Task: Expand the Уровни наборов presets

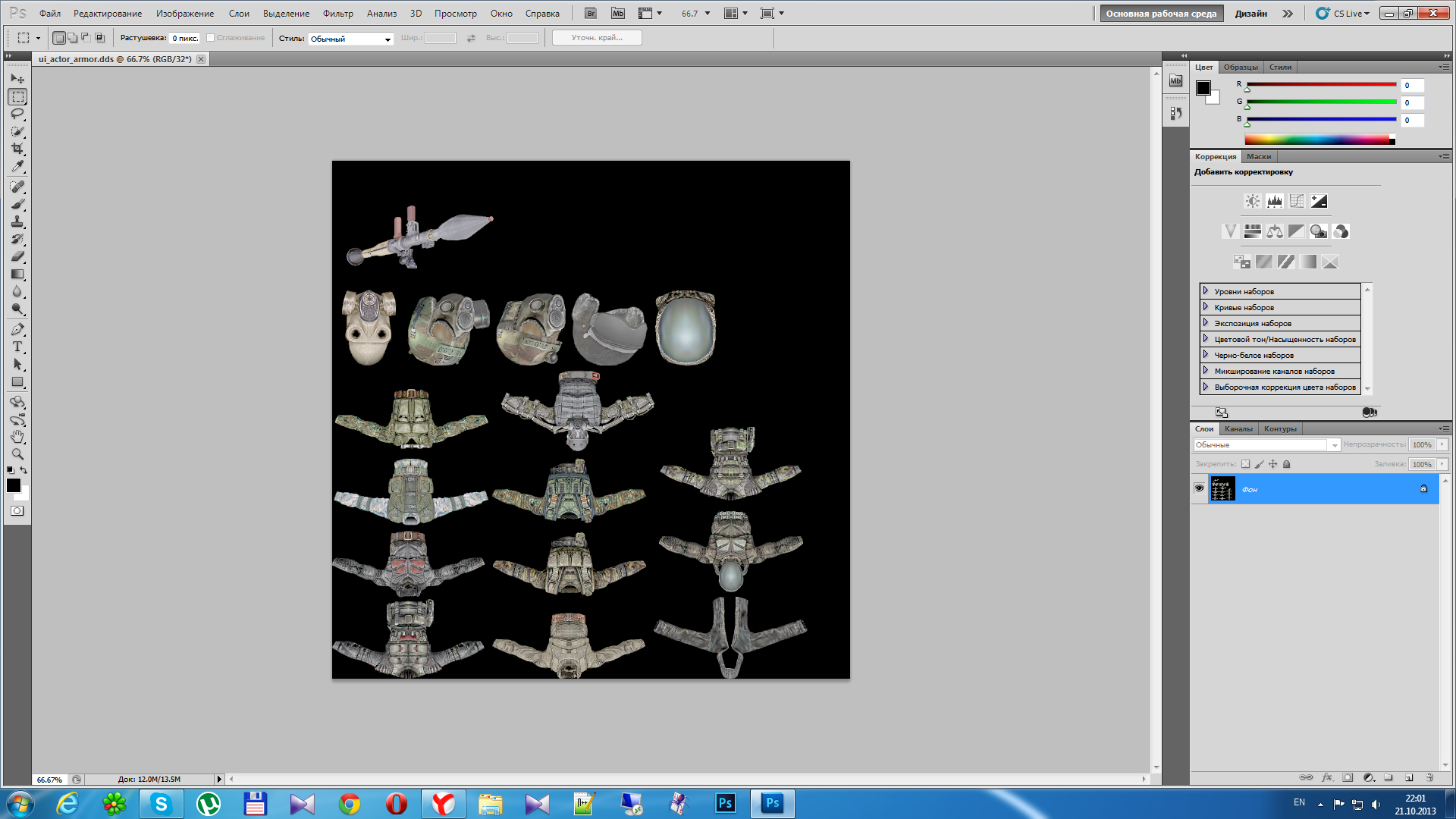Action: [1206, 291]
